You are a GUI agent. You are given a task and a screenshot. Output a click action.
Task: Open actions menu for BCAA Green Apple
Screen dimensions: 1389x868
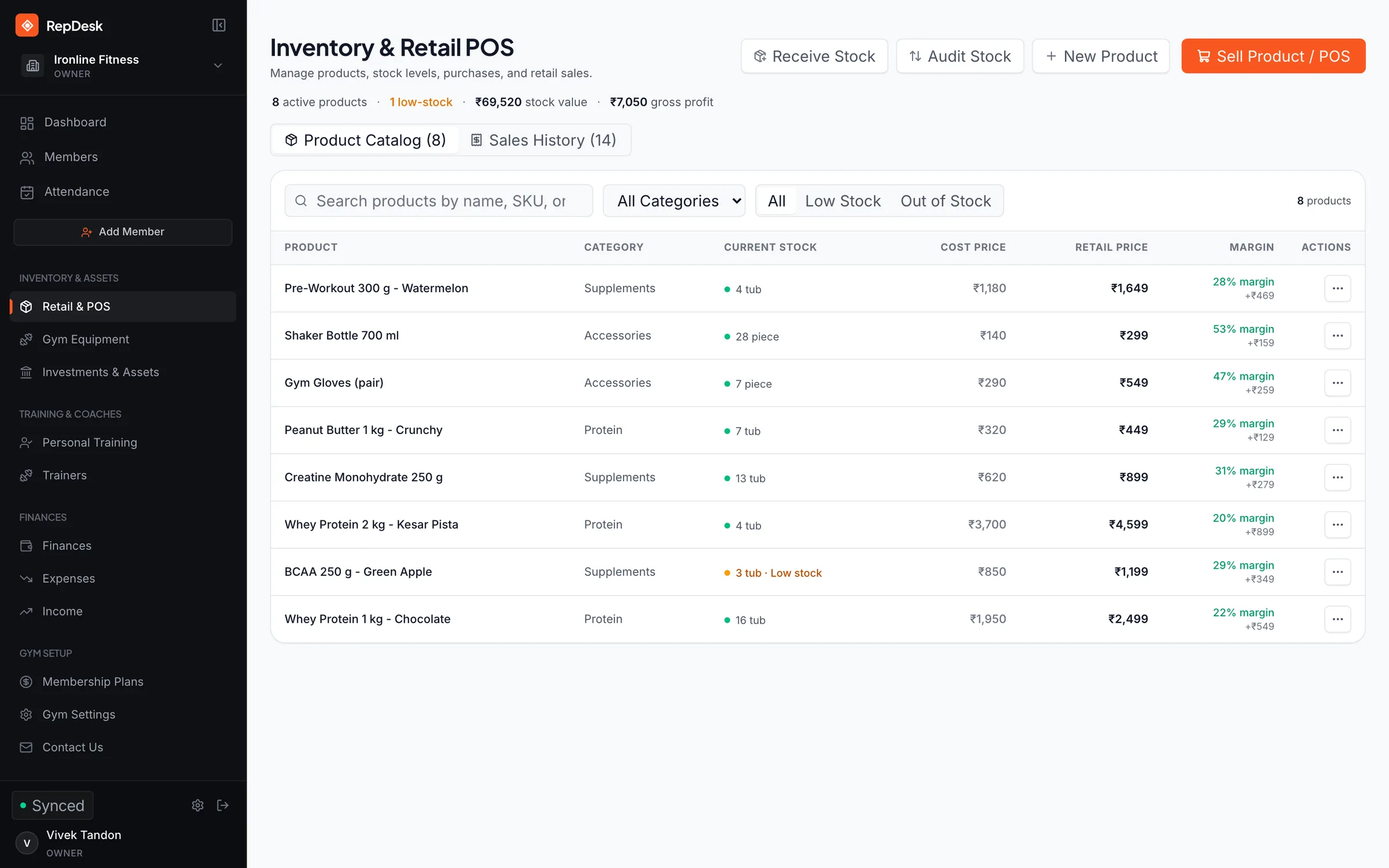click(x=1337, y=572)
